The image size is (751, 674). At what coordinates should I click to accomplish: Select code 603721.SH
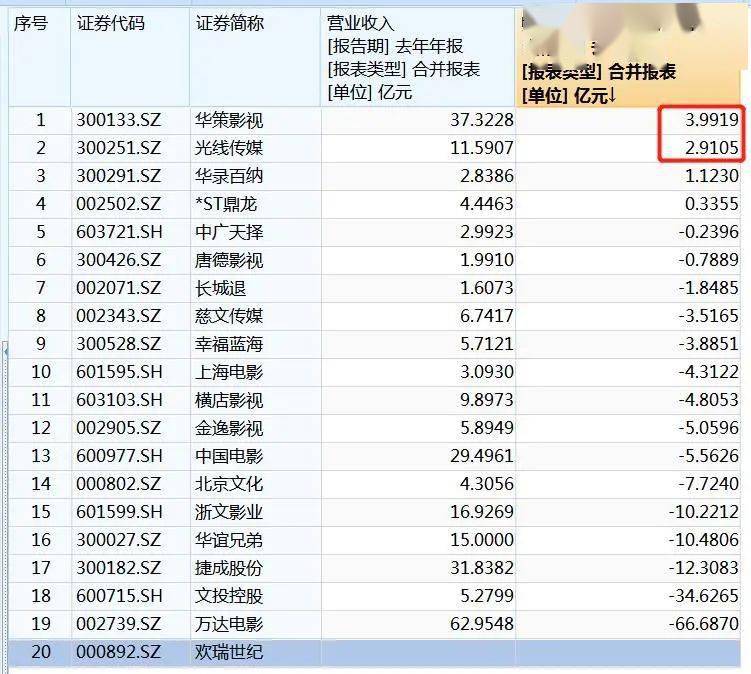[119, 232]
